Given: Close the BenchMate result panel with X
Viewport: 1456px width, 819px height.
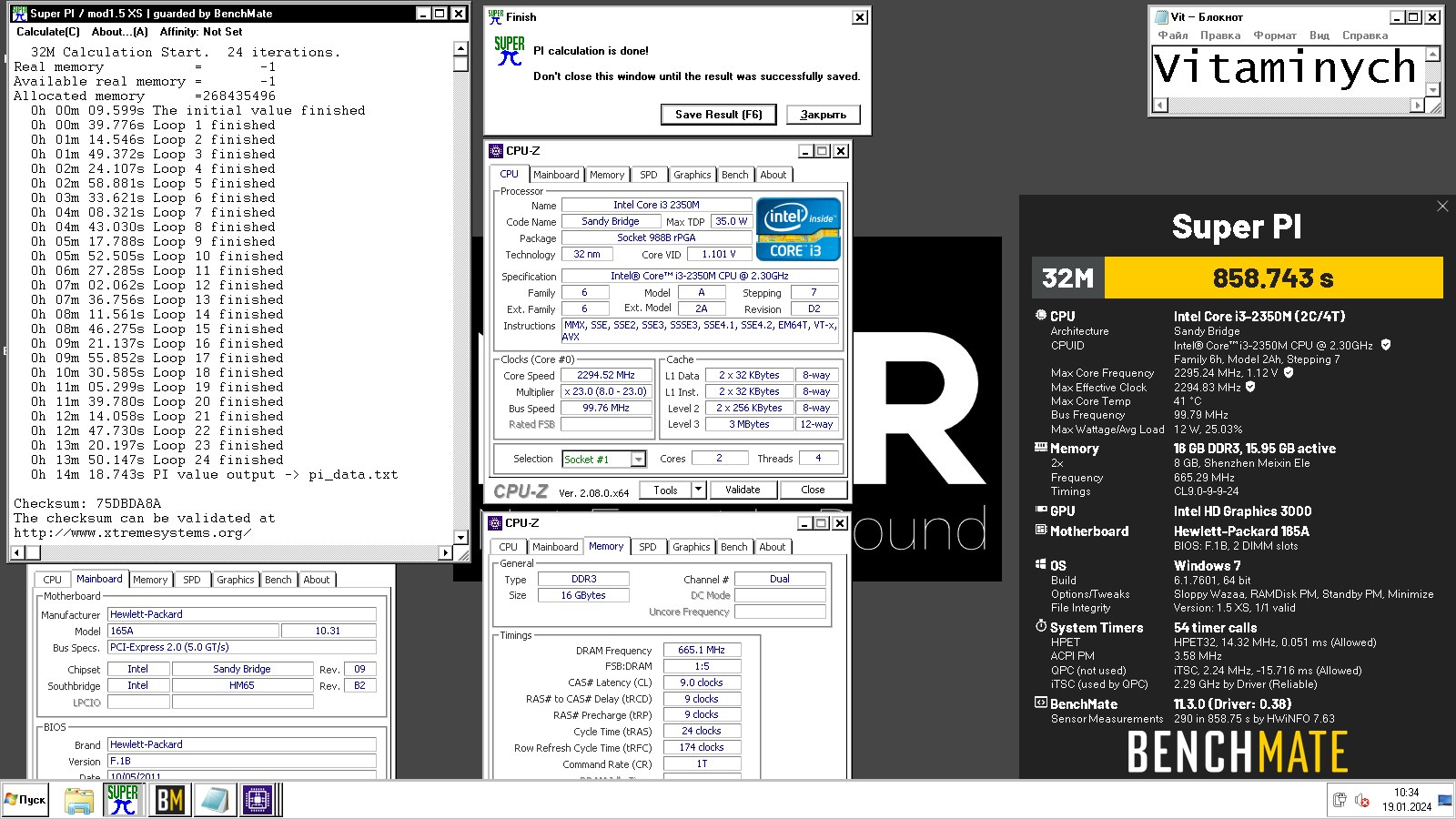Looking at the screenshot, I should pos(1442,207).
